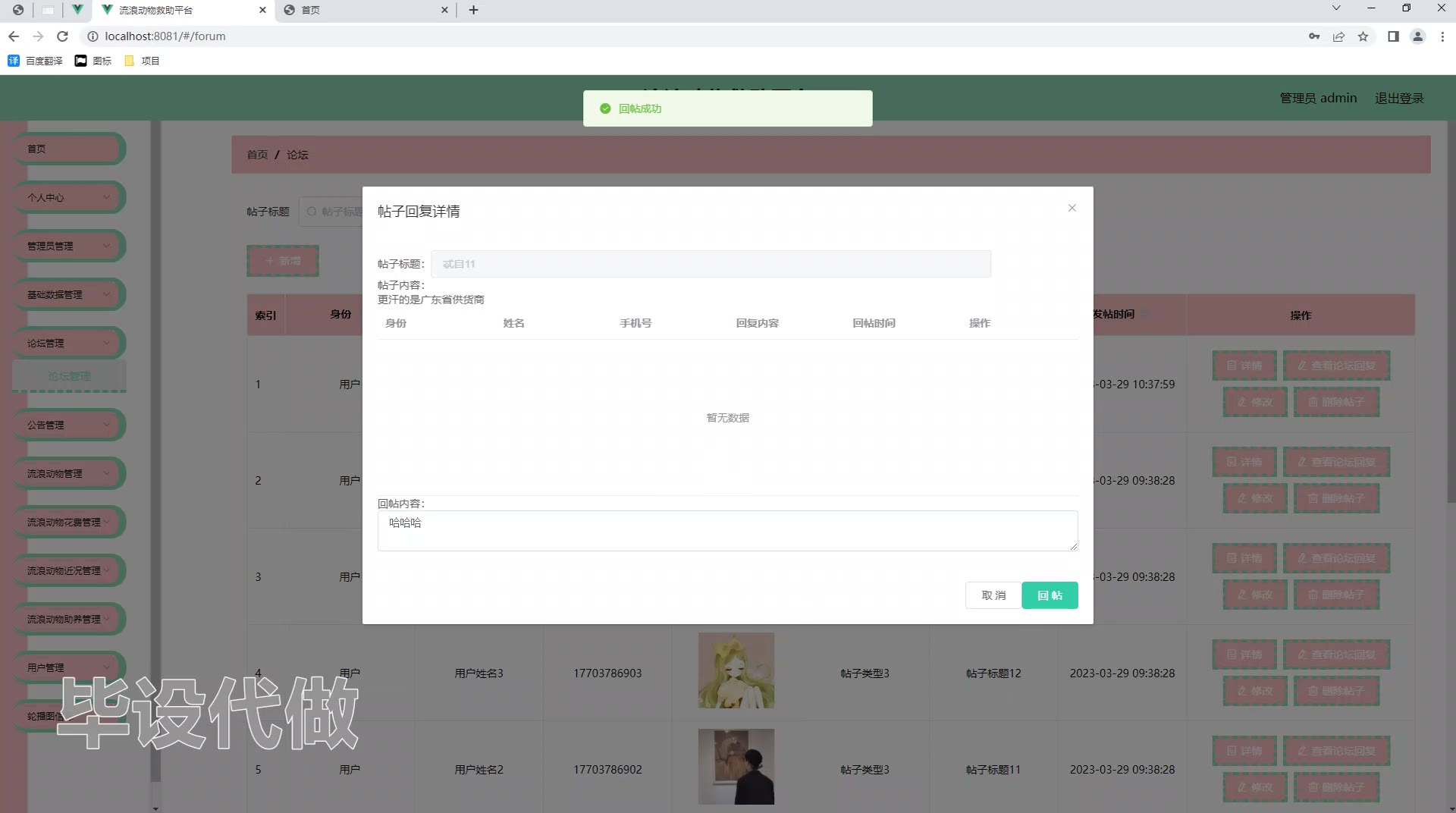
Task: Click phone number 17703786903
Action: coord(607,673)
